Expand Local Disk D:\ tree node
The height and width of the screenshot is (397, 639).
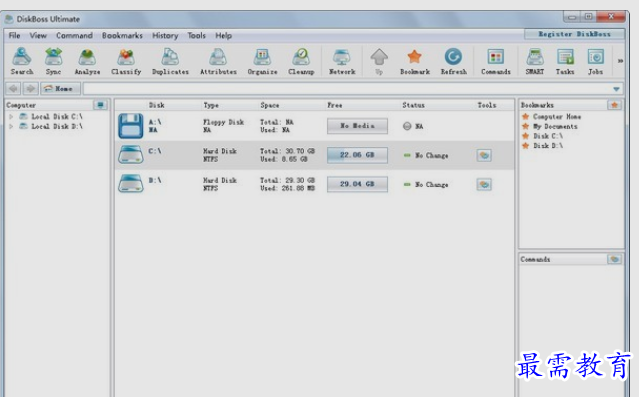pyautogui.click(x=11, y=126)
